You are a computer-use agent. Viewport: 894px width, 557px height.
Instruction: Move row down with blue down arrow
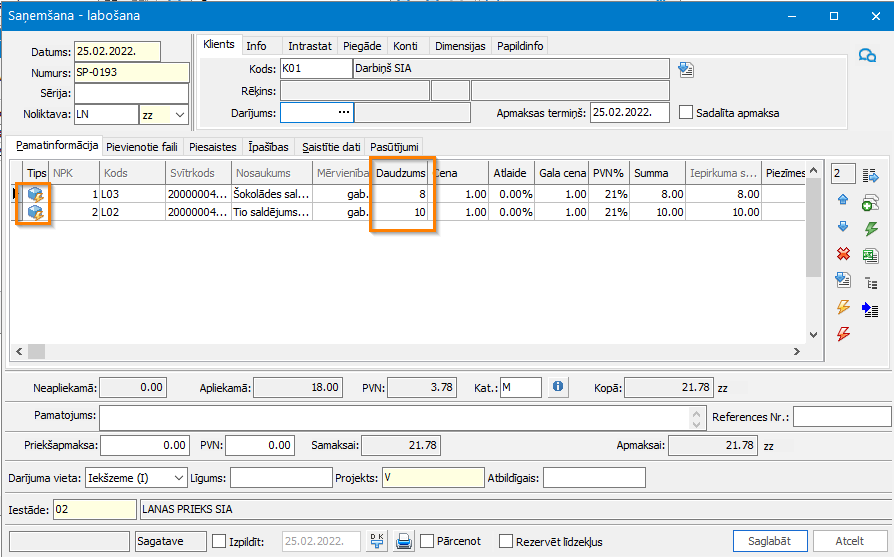843,227
